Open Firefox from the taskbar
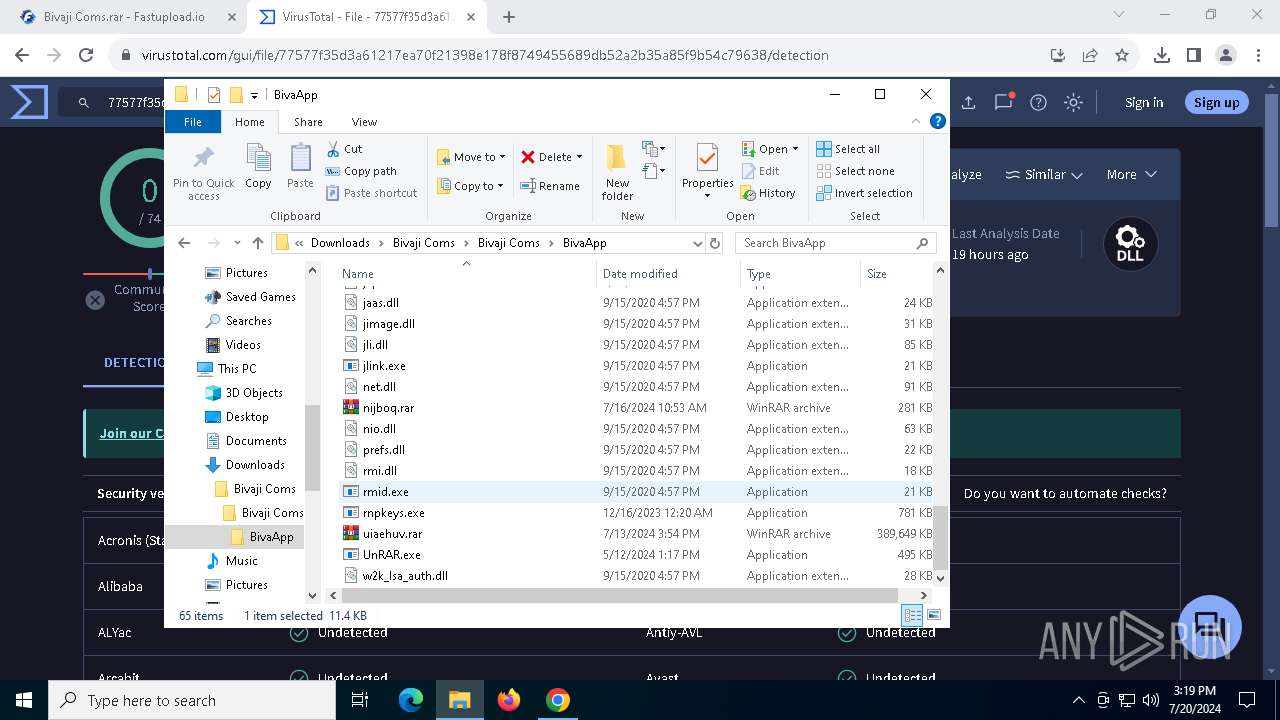The image size is (1280, 720). point(509,700)
